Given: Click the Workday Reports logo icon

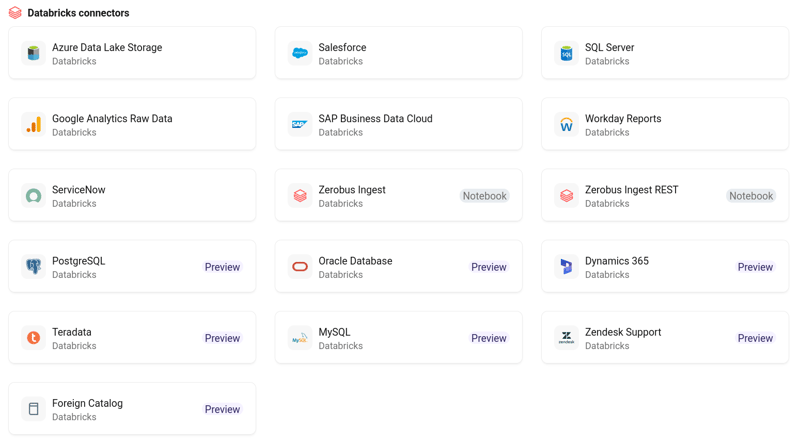Looking at the screenshot, I should [566, 125].
